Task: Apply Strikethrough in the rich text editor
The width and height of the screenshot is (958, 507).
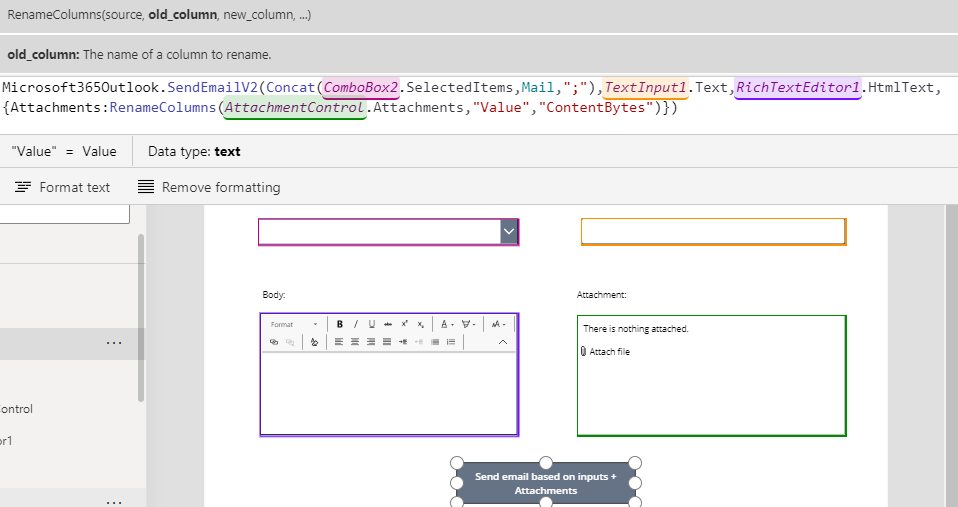Action: 387,324
